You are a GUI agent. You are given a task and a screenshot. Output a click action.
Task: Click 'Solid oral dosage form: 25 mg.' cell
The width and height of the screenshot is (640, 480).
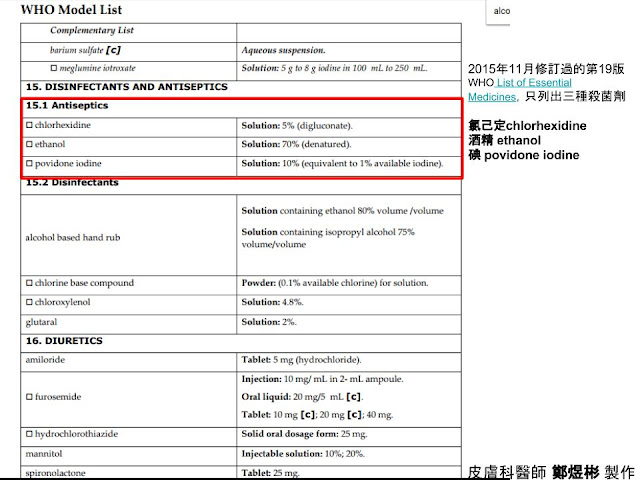349,437
